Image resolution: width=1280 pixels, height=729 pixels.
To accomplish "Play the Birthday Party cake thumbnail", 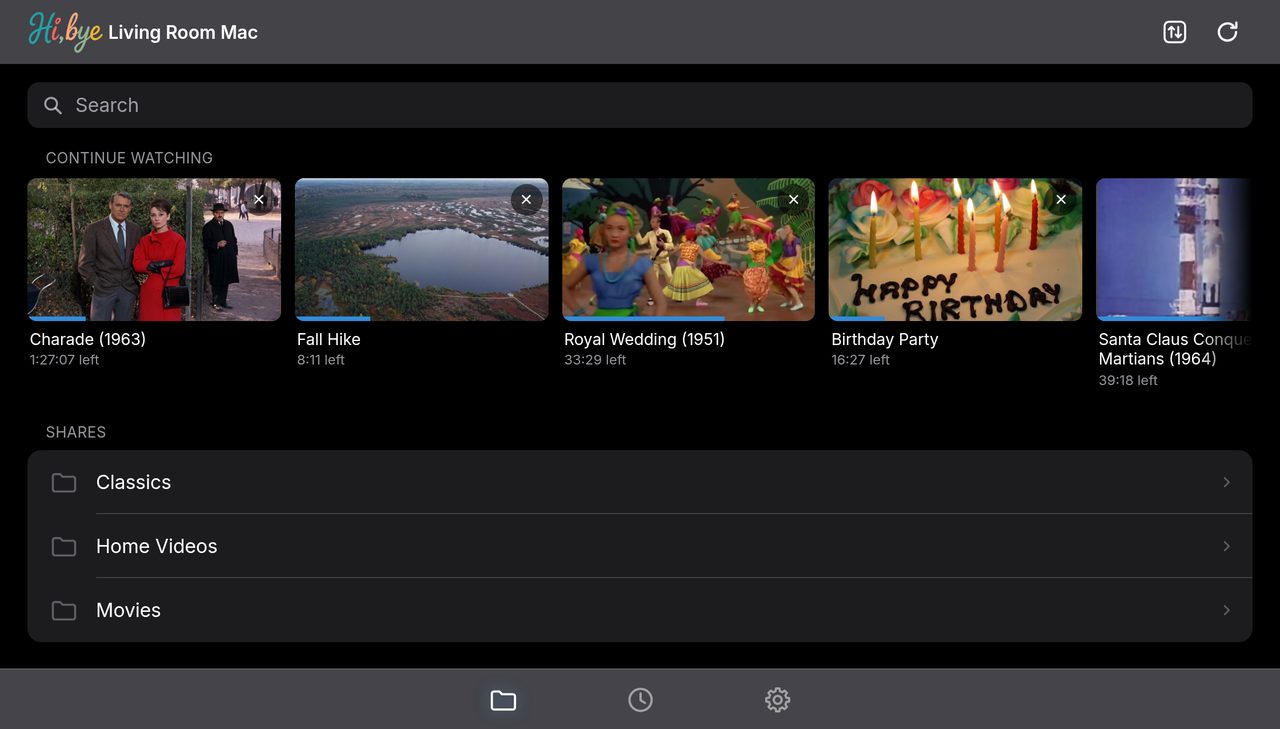I will pyautogui.click(x=956, y=250).
